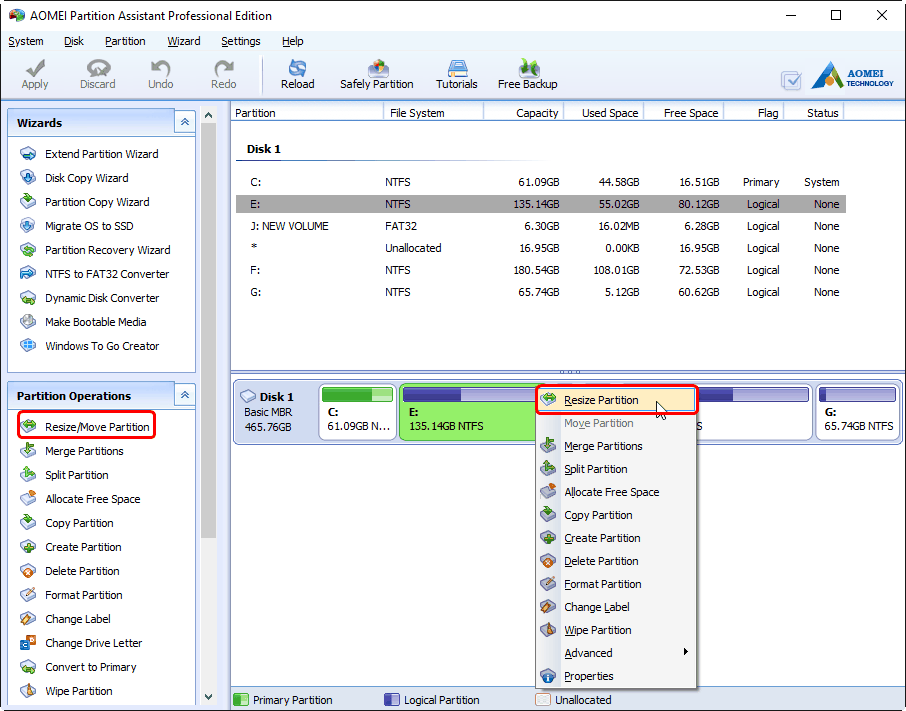906x711 pixels.
Task: Pick Wipe Partition in the context menu
Action: point(617,630)
